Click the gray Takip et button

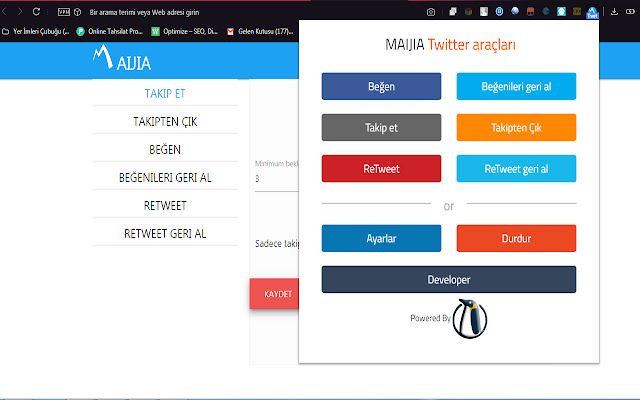(x=381, y=127)
